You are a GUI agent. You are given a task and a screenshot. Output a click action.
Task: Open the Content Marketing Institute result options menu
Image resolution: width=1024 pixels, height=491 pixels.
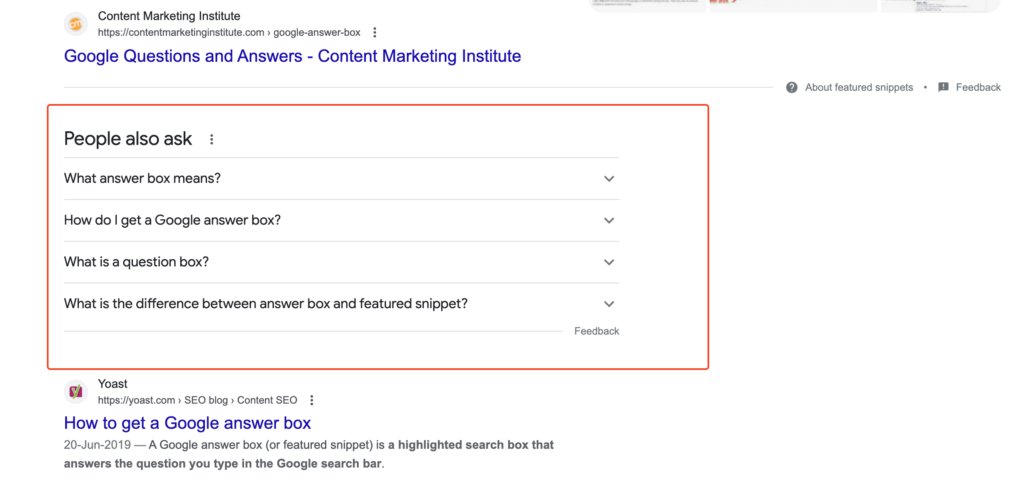(375, 33)
